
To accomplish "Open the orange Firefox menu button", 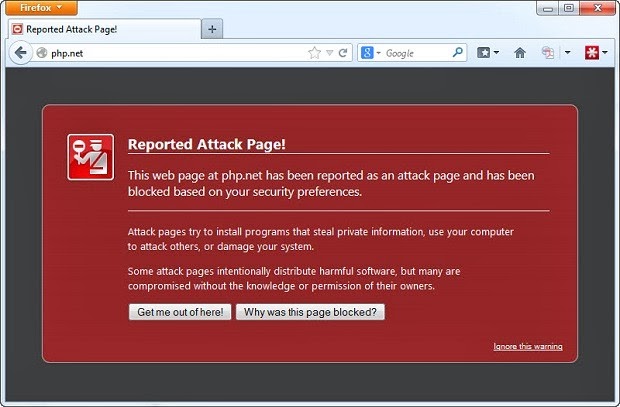I will pyautogui.click(x=42, y=8).
